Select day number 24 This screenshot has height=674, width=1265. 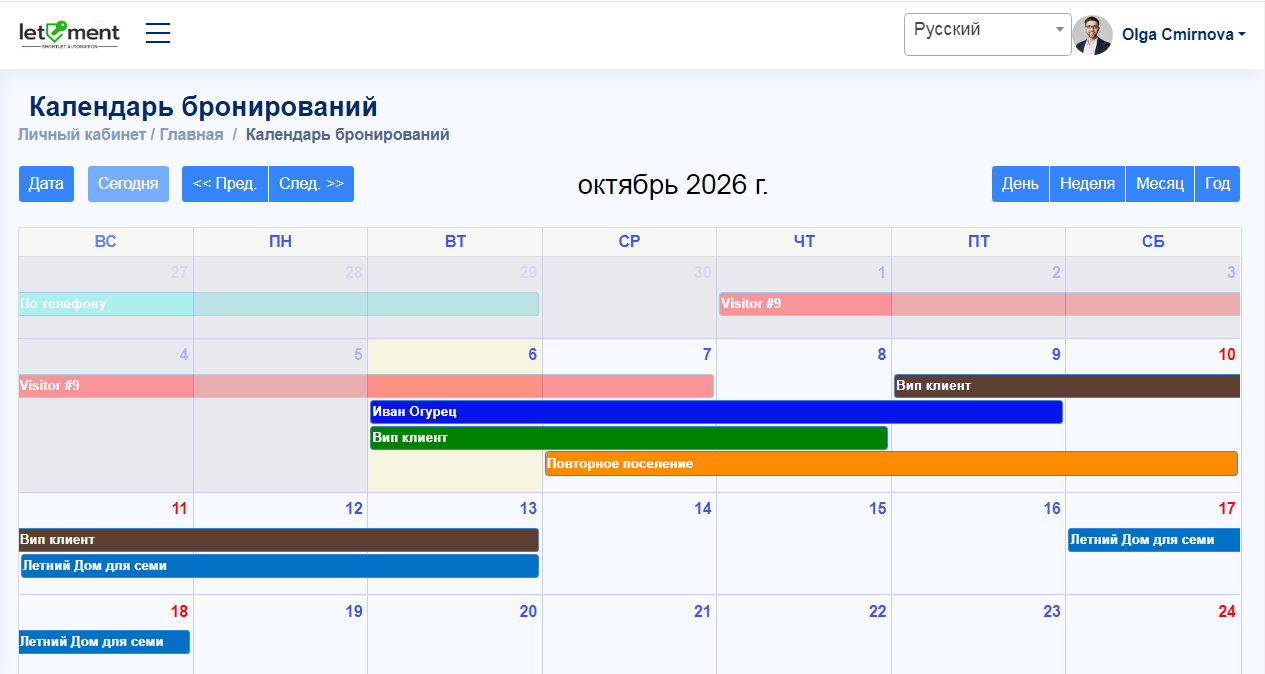(1227, 612)
